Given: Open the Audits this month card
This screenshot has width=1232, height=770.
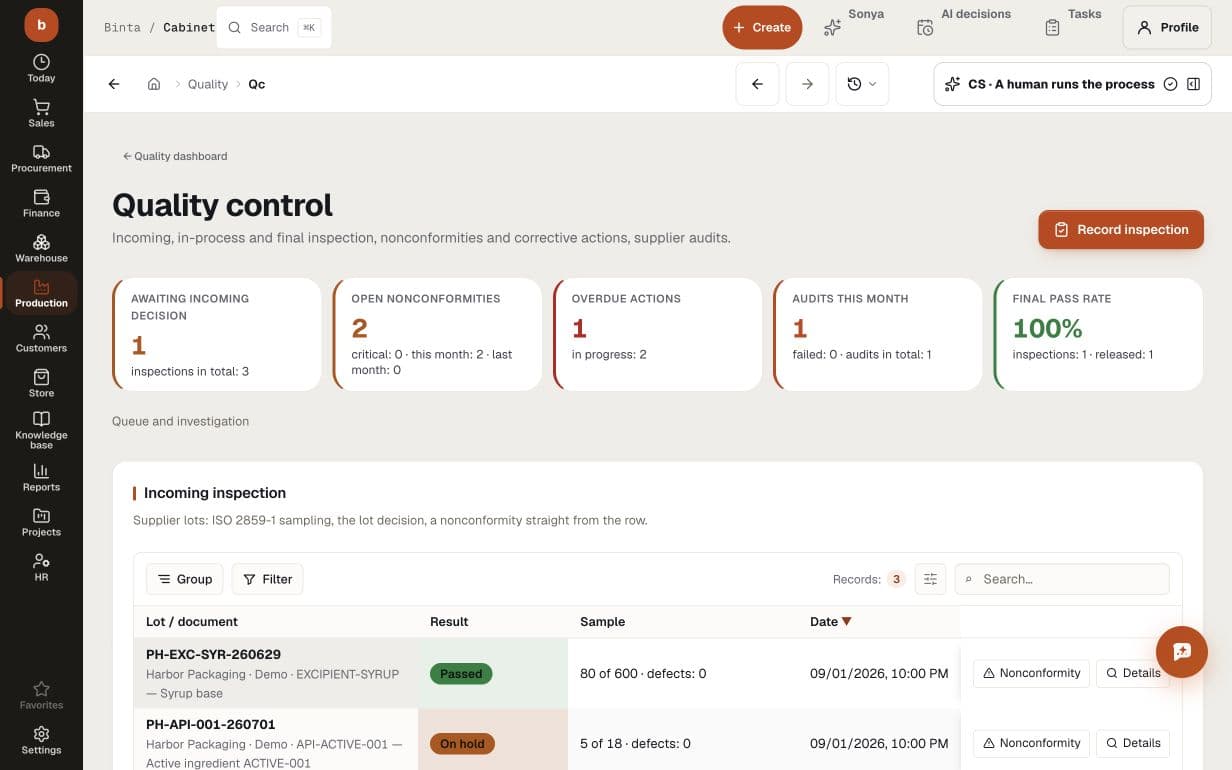Looking at the screenshot, I should [x=878, y=334].
